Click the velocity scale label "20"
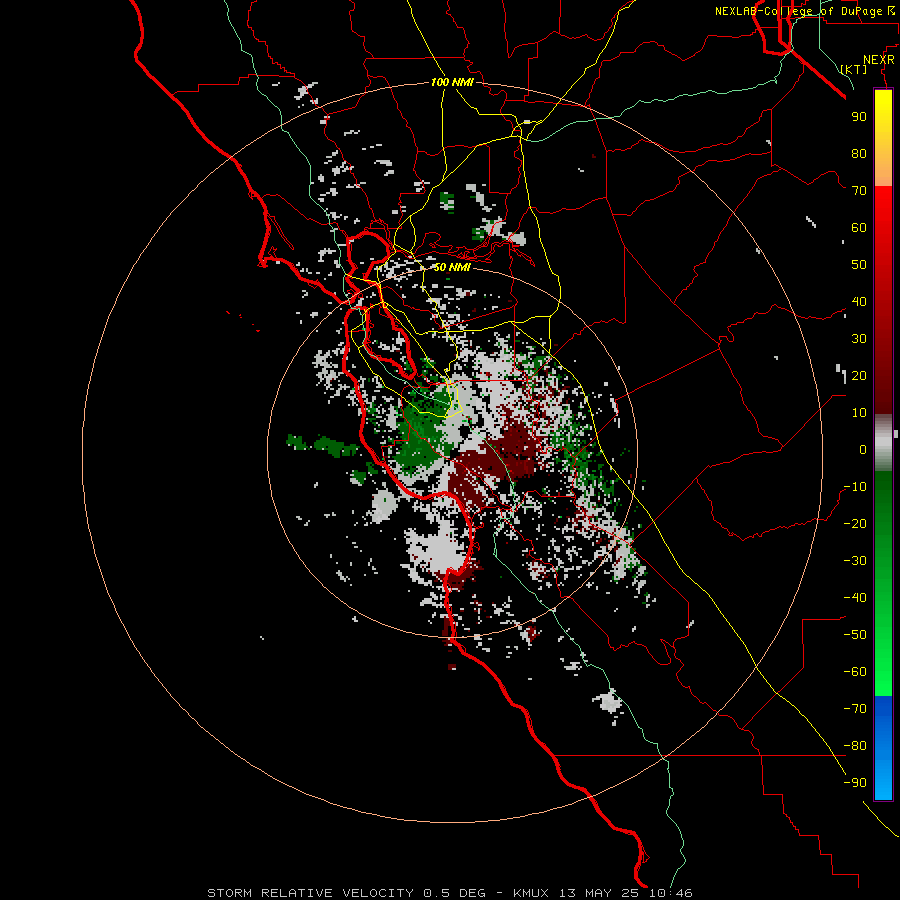Image resolution: width=900 pixels, height=900 pixels. click(x=859, y=376)
